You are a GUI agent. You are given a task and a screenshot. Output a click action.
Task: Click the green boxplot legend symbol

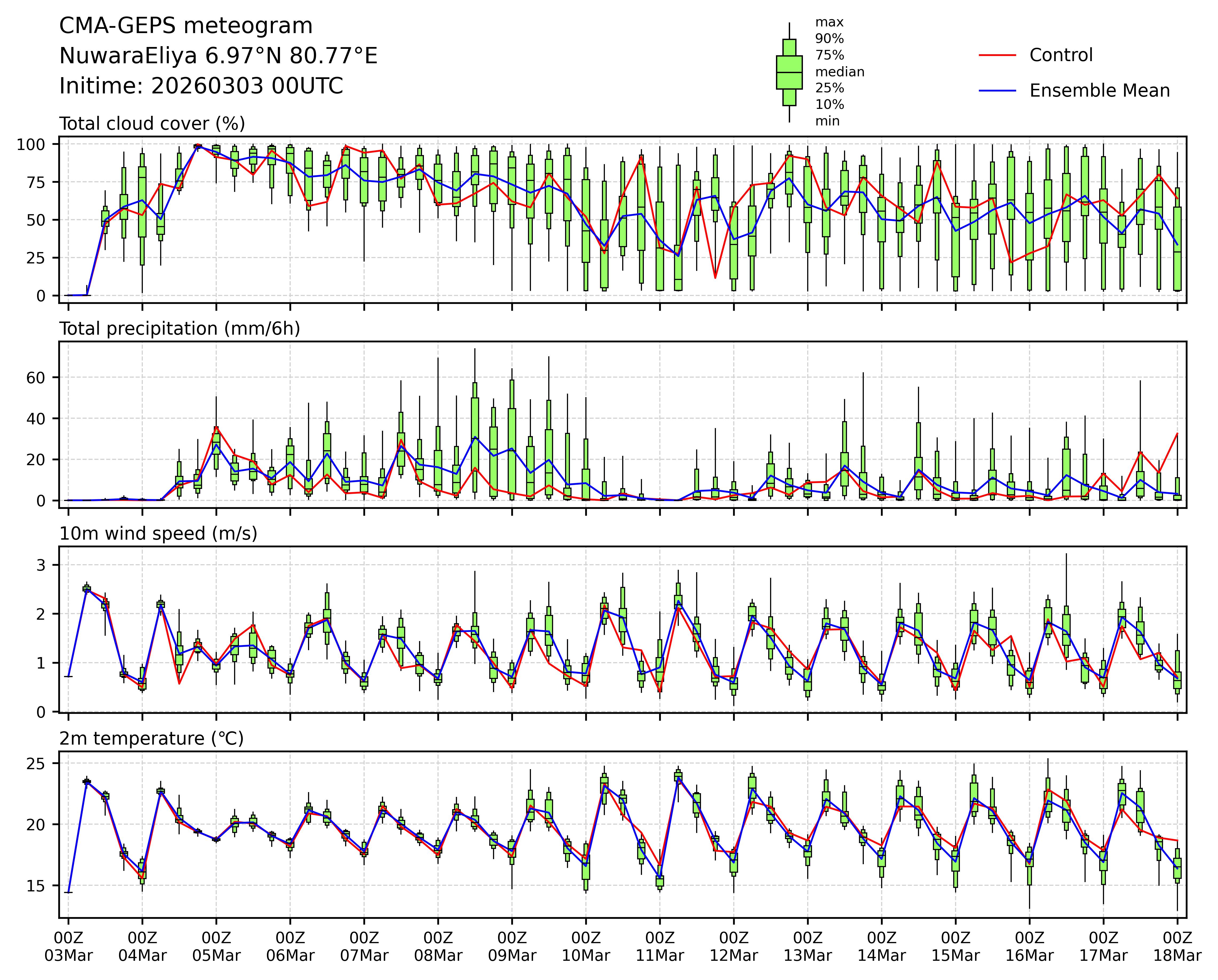click(789, 72)
